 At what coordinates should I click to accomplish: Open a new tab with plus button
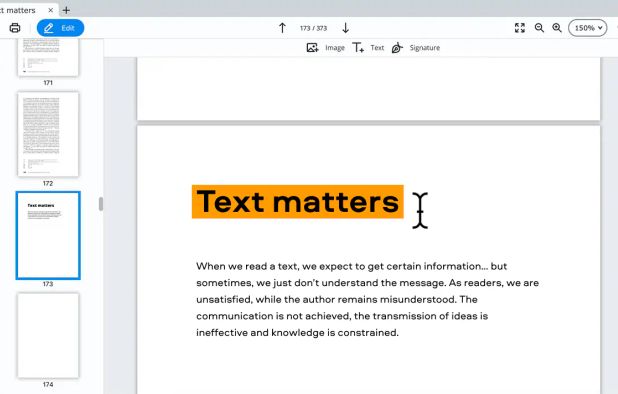coord(66,10)
